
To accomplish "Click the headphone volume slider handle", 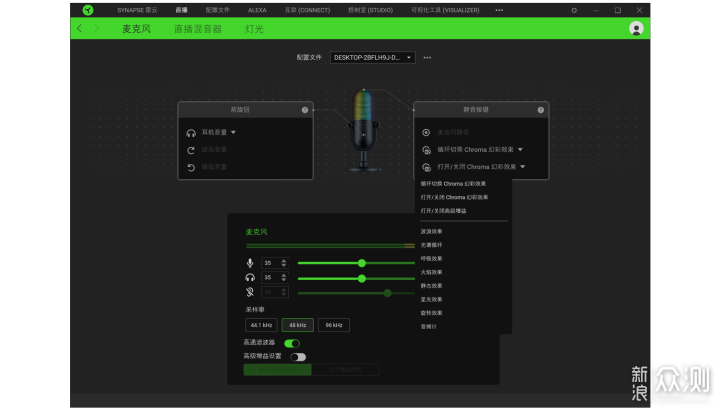I will (362, 278).
